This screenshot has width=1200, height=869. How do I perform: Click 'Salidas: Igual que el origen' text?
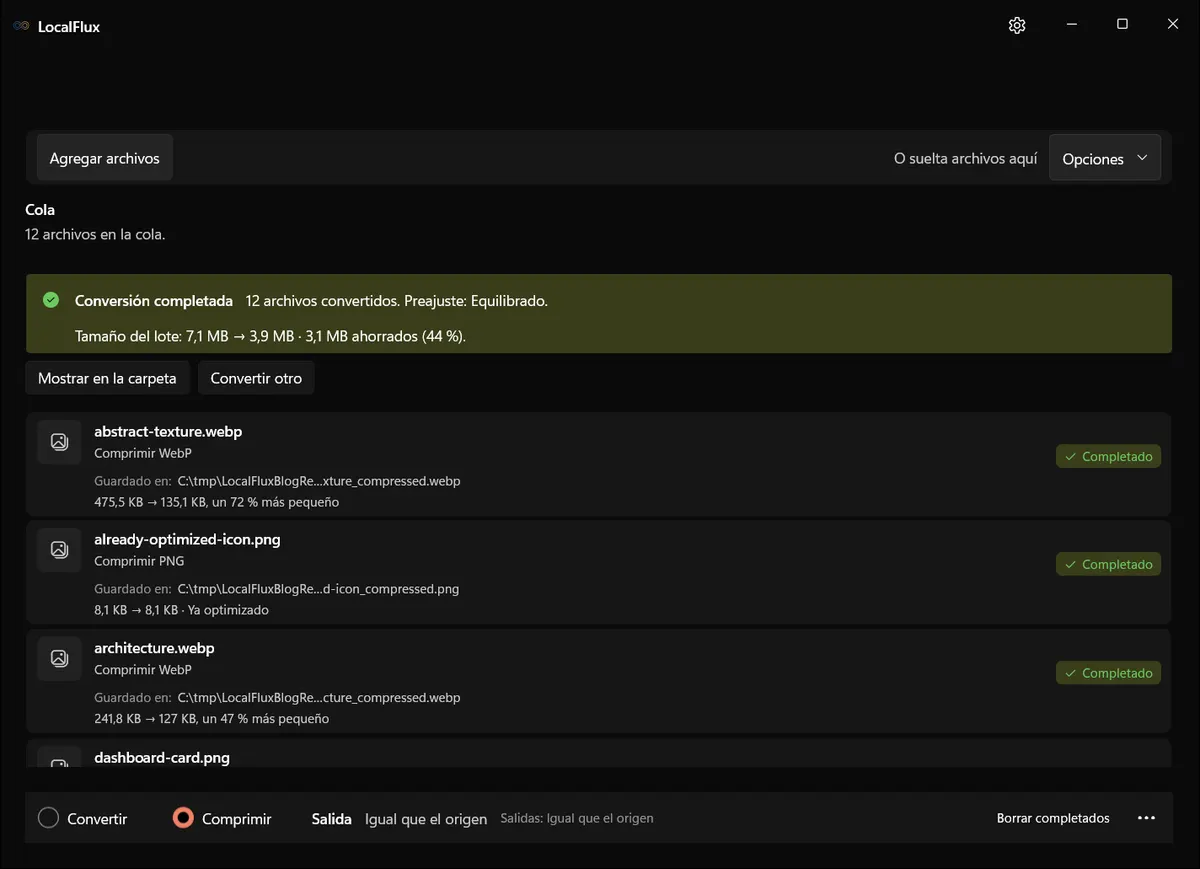coord(577,818)
